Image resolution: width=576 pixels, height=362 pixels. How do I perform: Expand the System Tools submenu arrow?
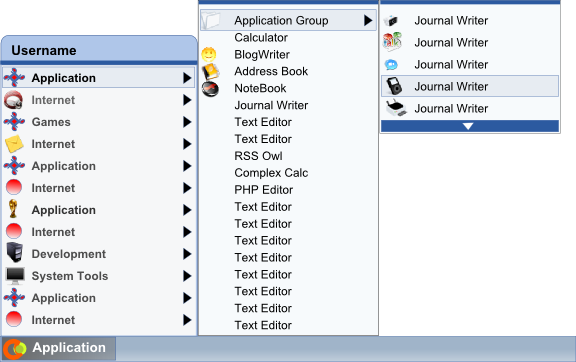(187, 276)
